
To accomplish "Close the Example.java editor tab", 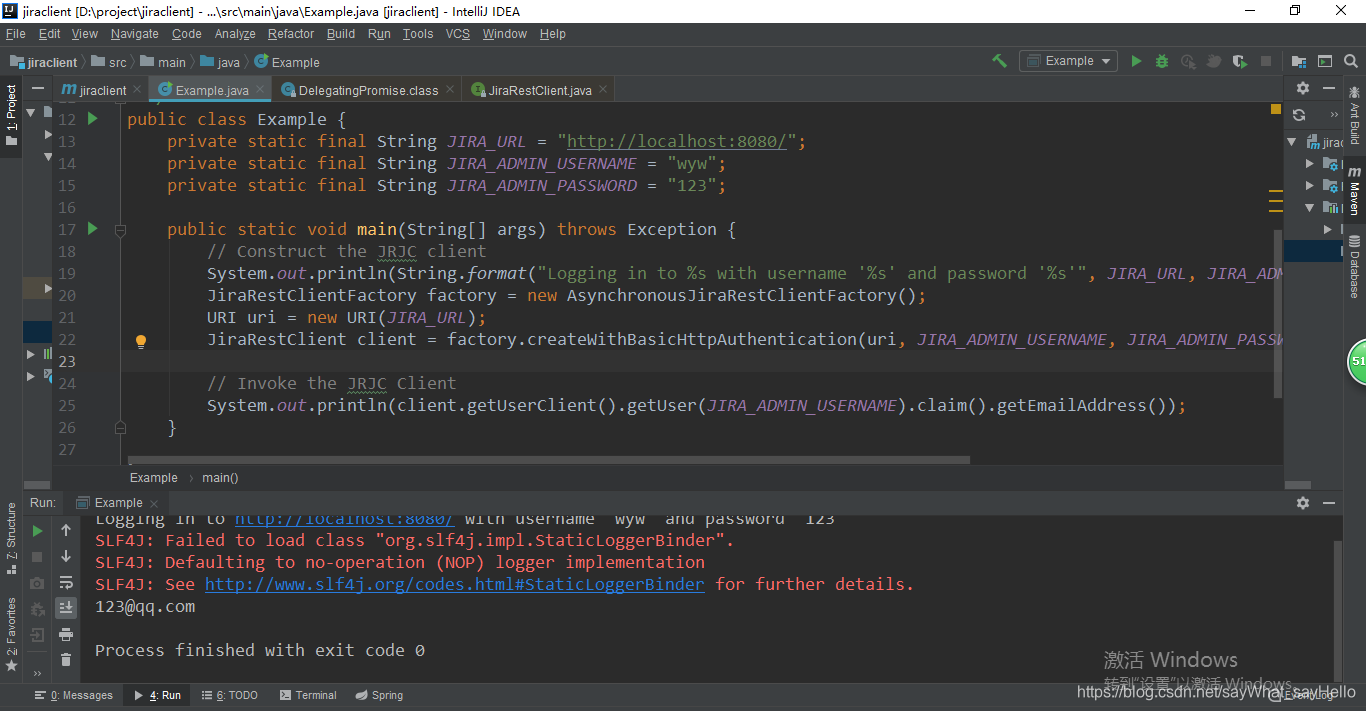I will [x=260, y=90].
